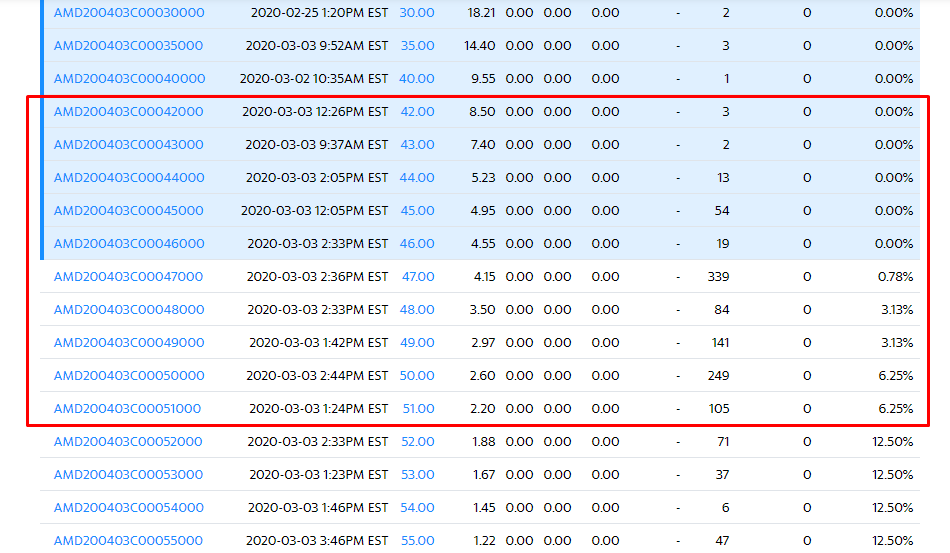Click volume value 141

(x=720, y=343)
